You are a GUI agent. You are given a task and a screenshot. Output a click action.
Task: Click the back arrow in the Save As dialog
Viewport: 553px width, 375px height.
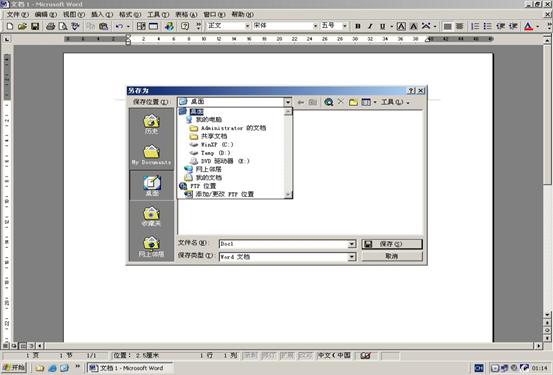[300, 102]
